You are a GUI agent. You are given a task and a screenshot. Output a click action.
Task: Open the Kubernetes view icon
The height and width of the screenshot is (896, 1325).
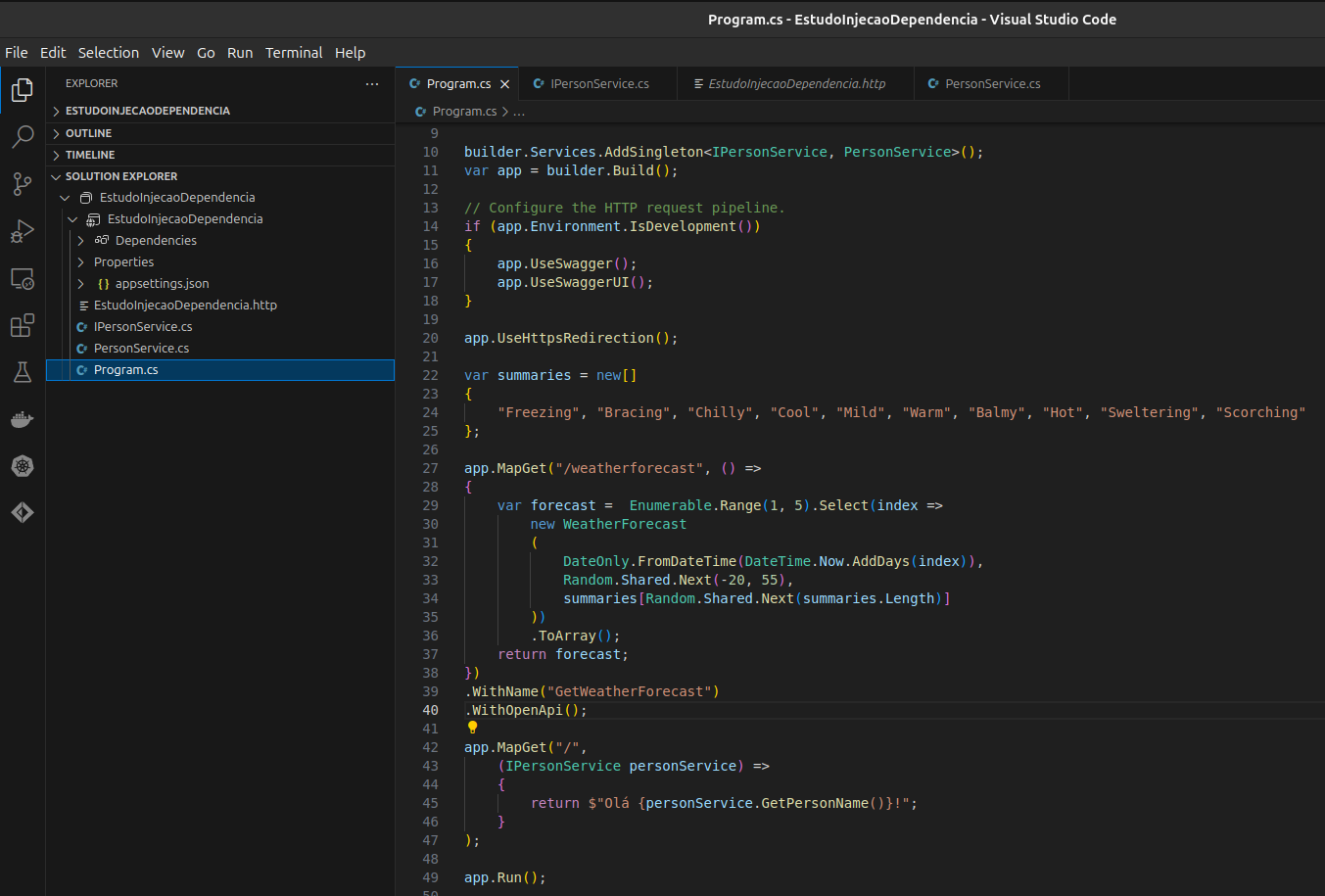pos(23,466)
